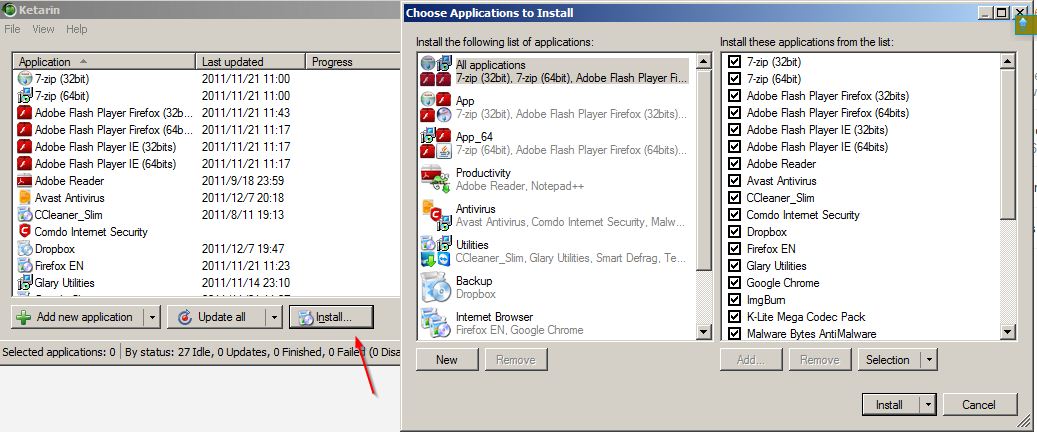The height and width of the screenshot is (432, 1037).
Task: Click the Install... button in Ketarin
Action: click(x=331, y=318)
